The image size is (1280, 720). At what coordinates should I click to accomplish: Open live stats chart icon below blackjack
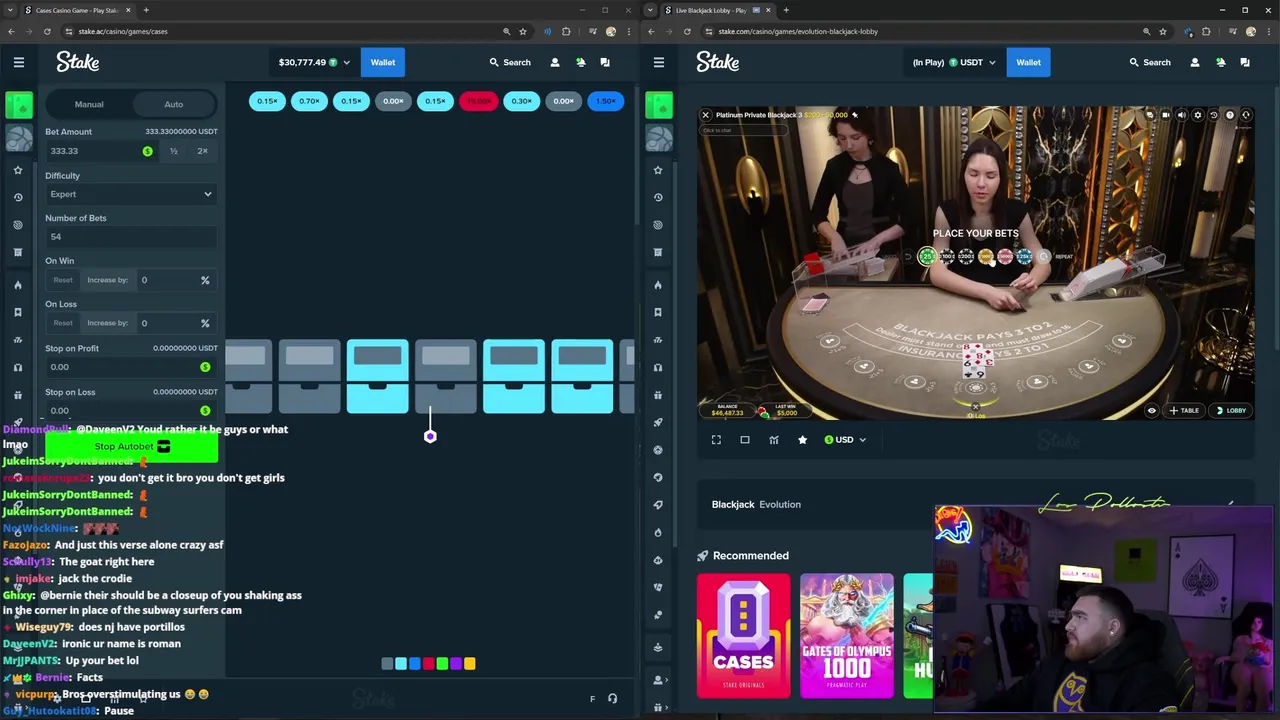pos(774,440)
